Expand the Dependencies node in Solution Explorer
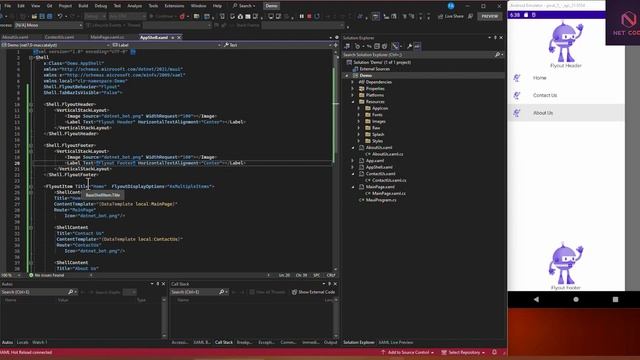The height and width of the screenshot is (360, 640). pos(353,82)
